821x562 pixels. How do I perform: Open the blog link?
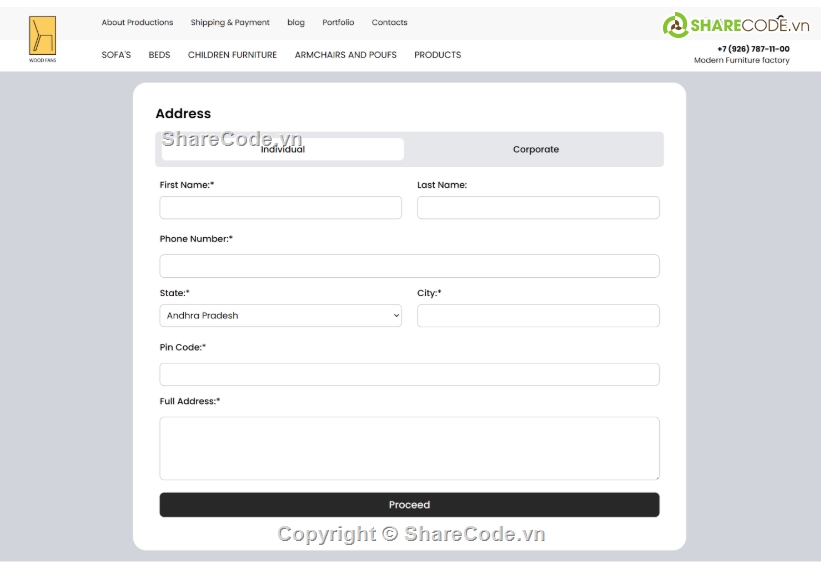[296, 22]
